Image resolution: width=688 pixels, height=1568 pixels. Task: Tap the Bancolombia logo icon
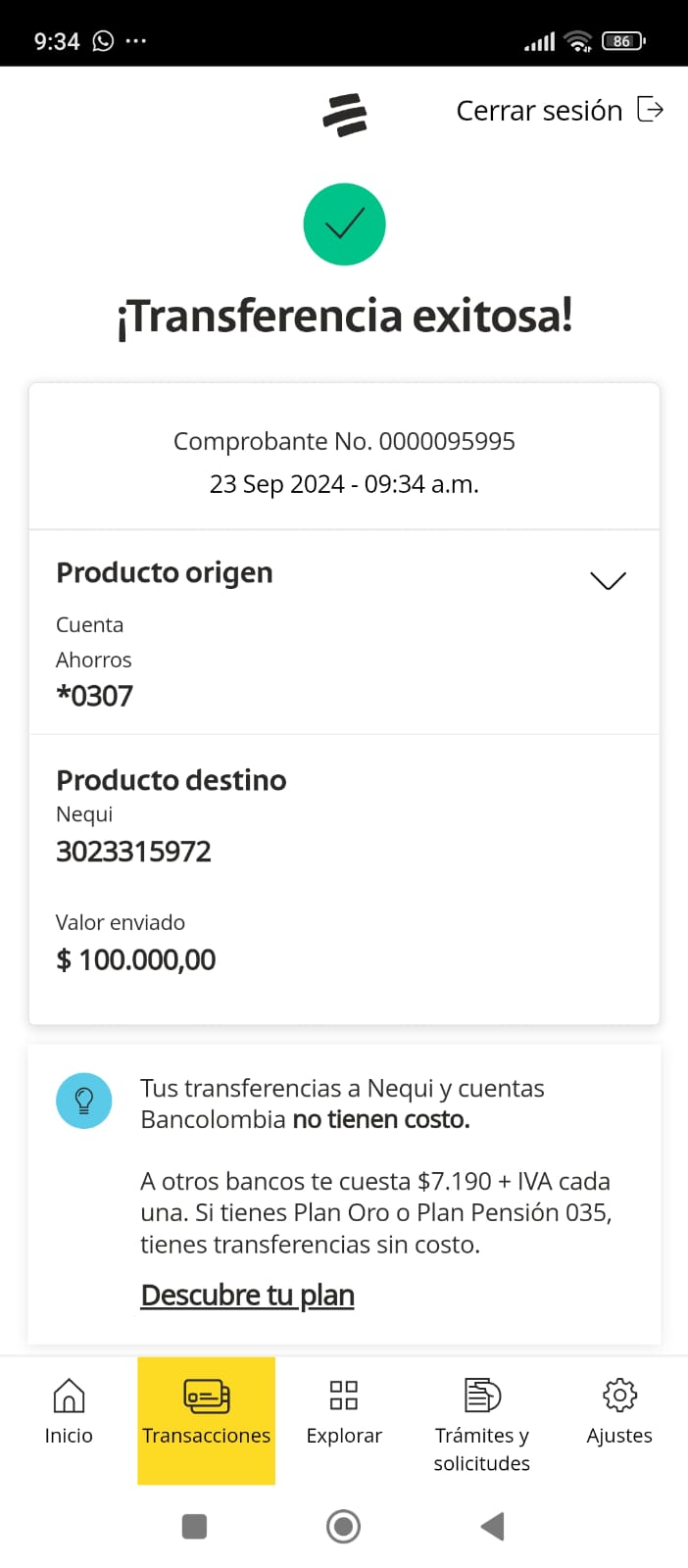tap(344, 115)
